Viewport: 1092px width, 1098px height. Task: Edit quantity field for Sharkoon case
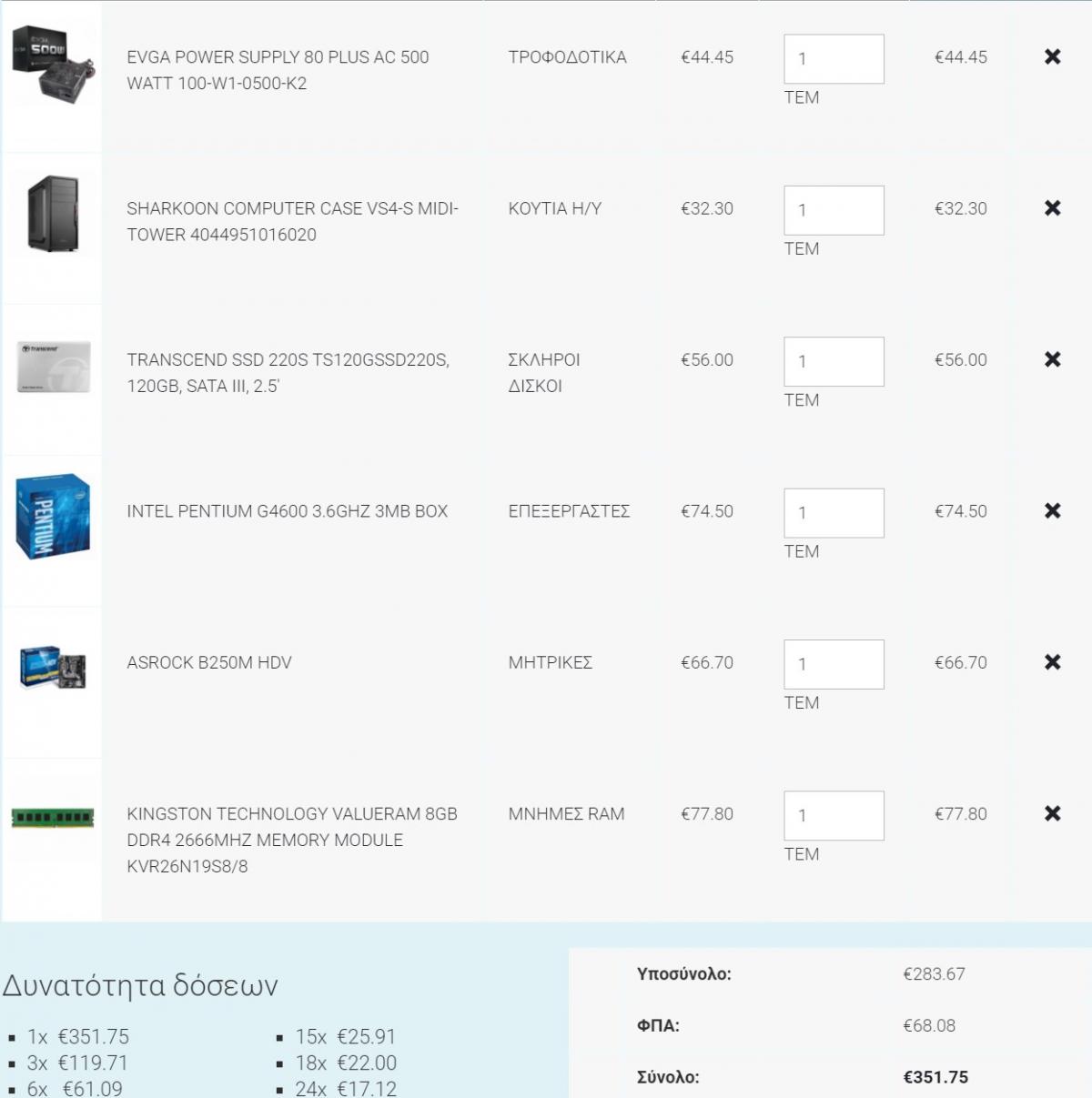tap(834, 210)
